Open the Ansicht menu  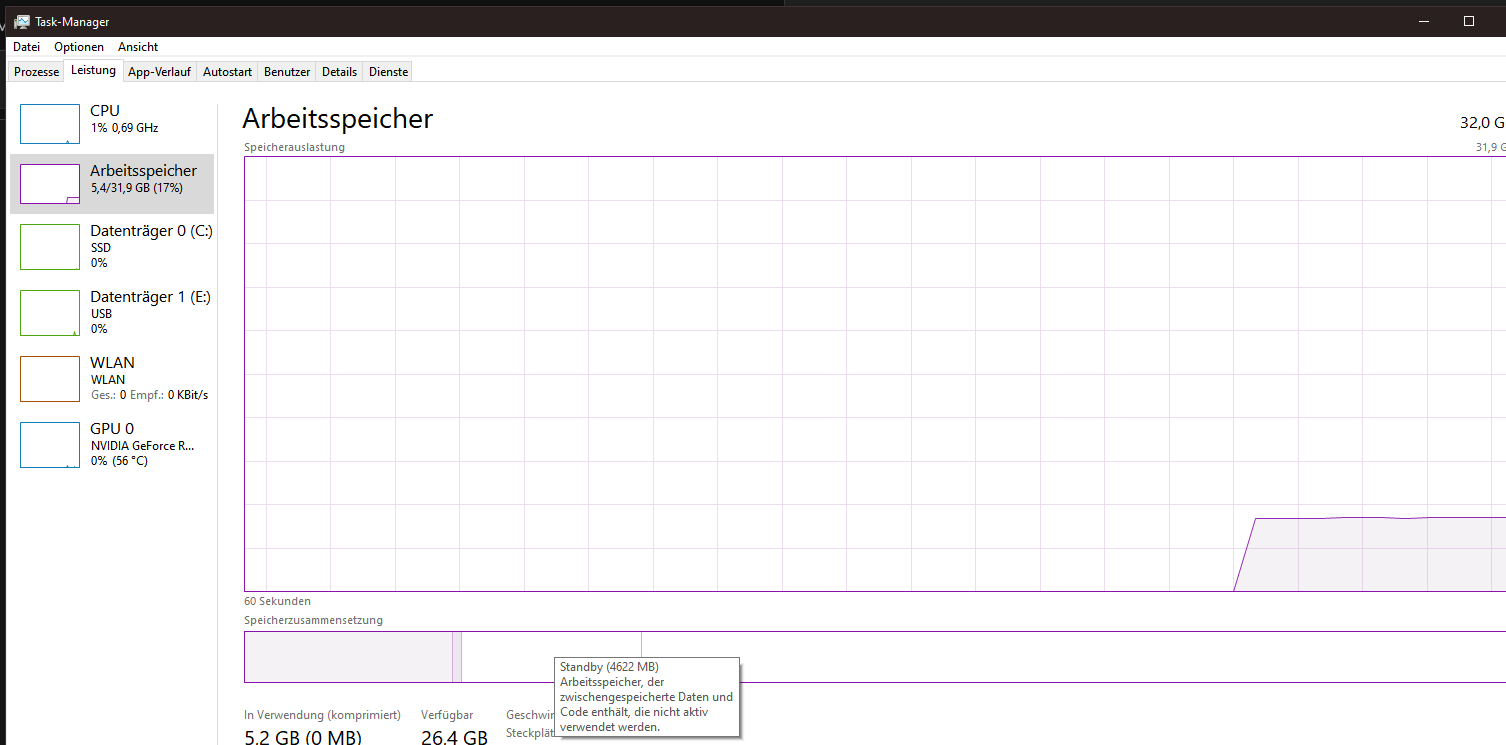(137, 46)
